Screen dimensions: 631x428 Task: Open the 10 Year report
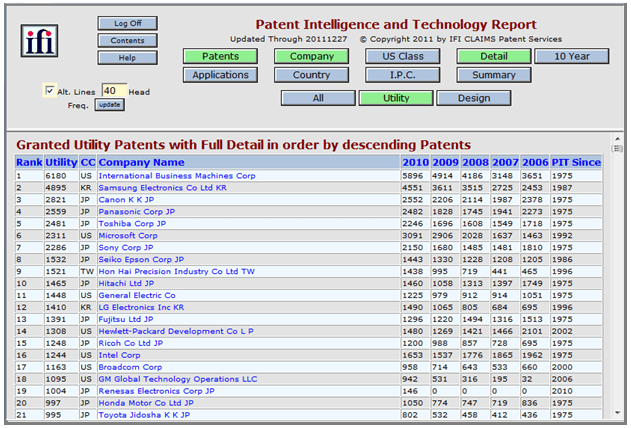[572, 56]
